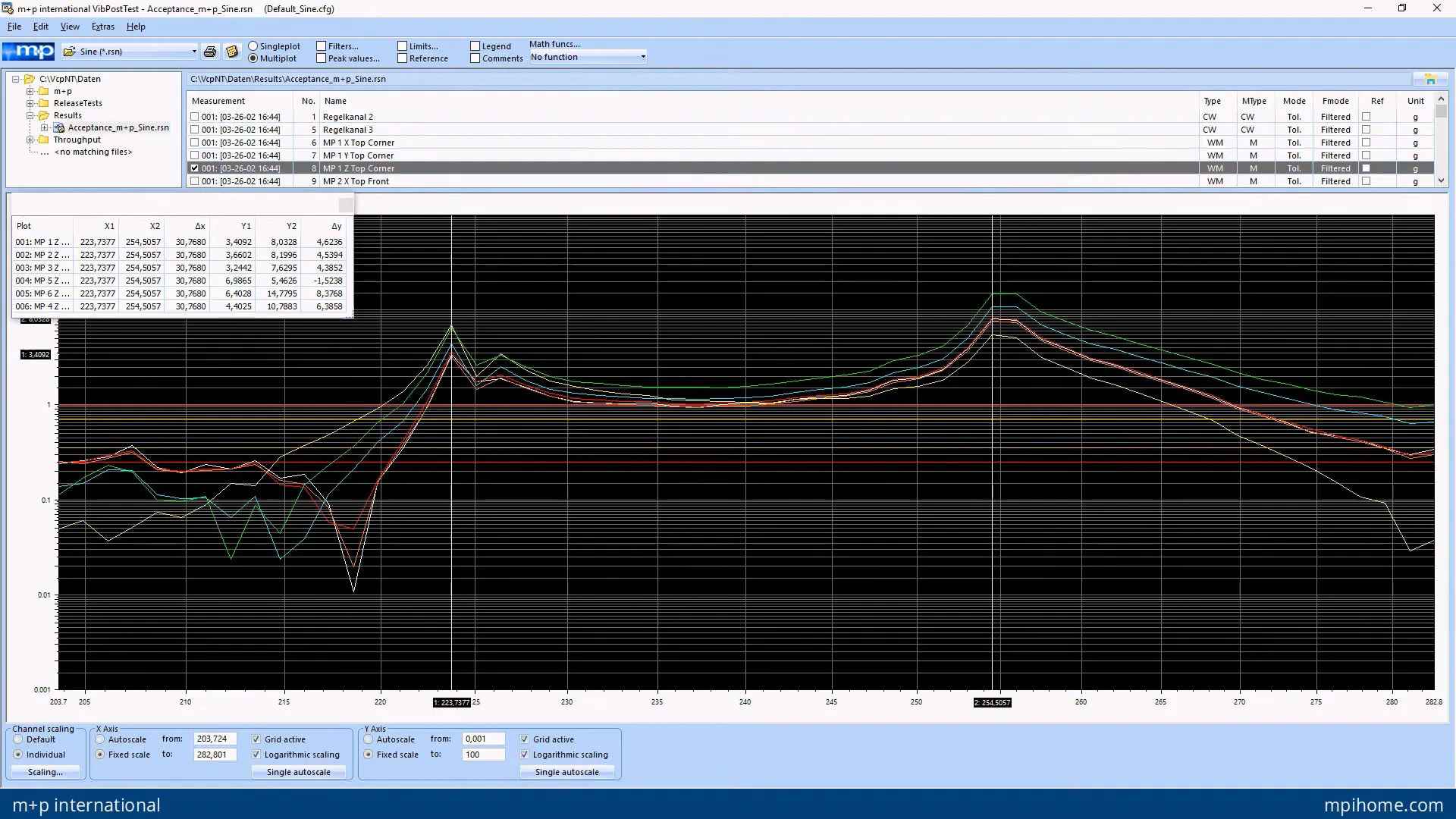Viewport: 1456px width, 819px height.
Task: Expand the m+p folder node
Action: [x=30, y=91]
